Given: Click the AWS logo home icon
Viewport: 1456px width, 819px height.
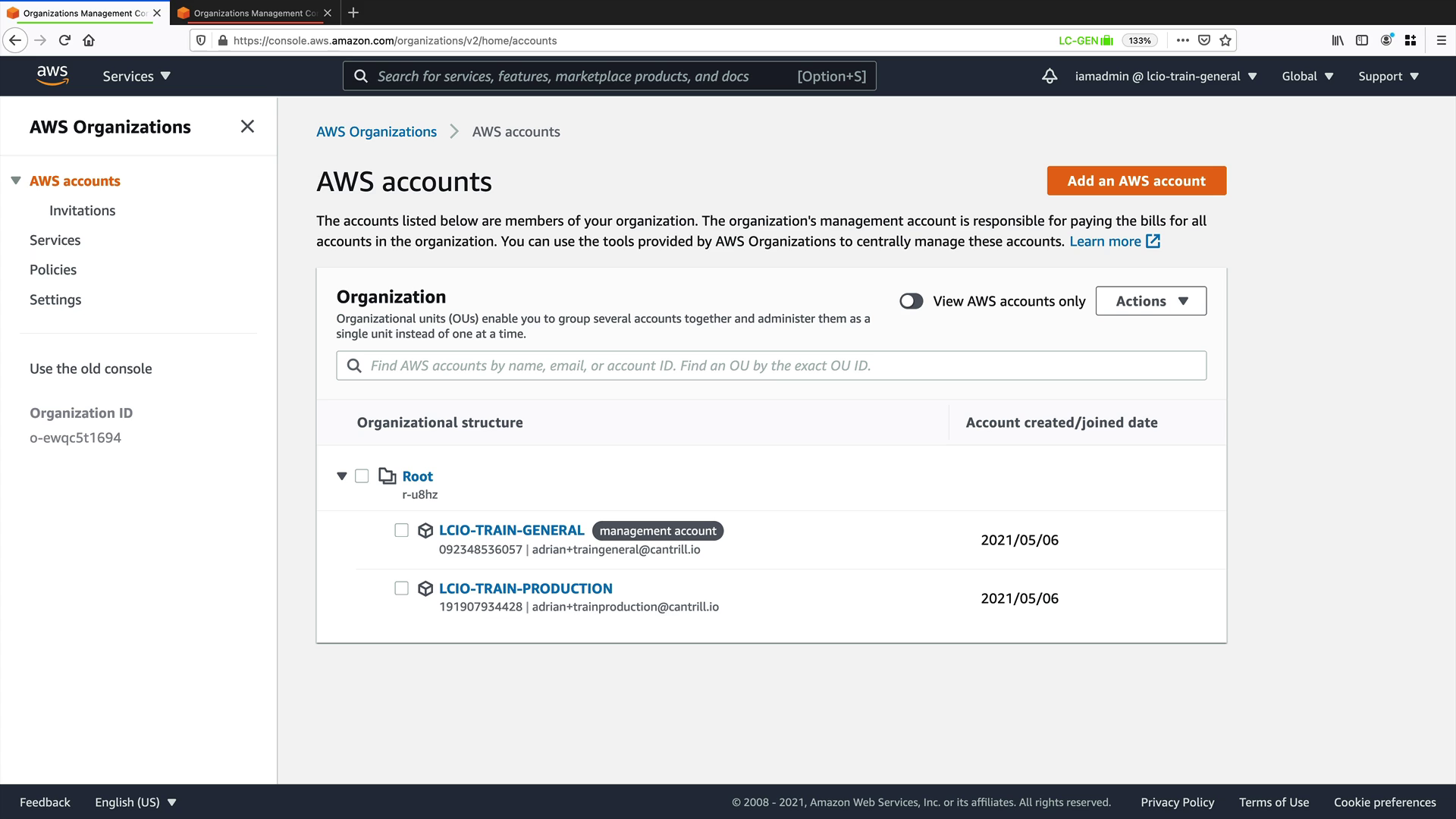Looking at the screenshot, I should (x=52, y=76).
